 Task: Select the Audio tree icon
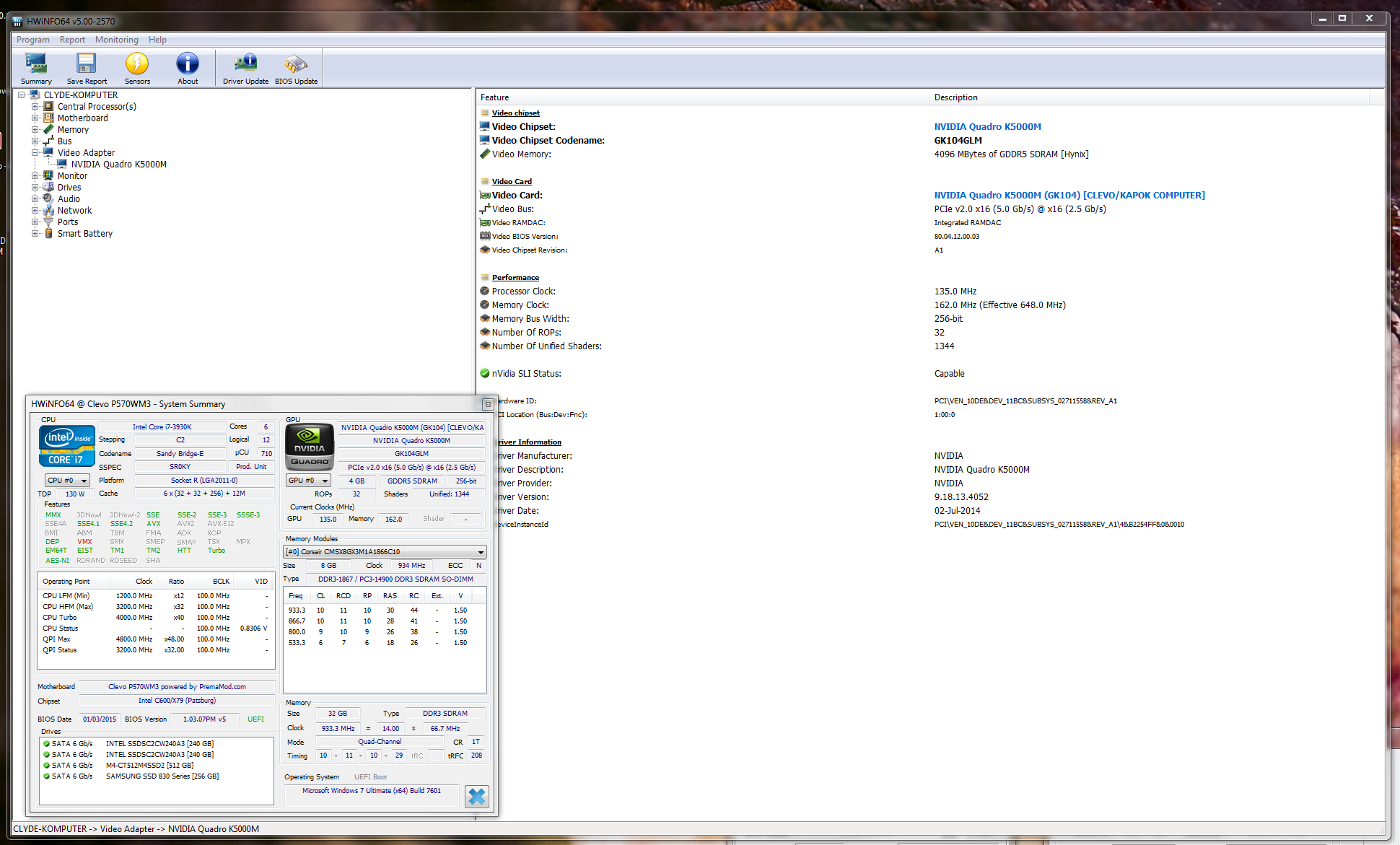pos(48,198)
